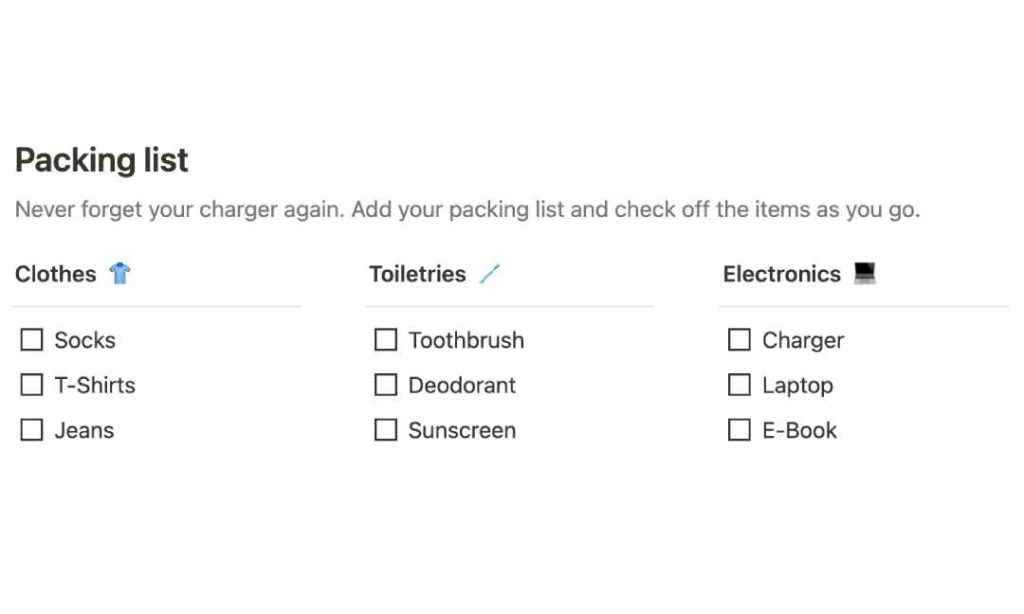Click the E-Book item label
This screenshot has width=1024, height=614.
pos(799,431)
